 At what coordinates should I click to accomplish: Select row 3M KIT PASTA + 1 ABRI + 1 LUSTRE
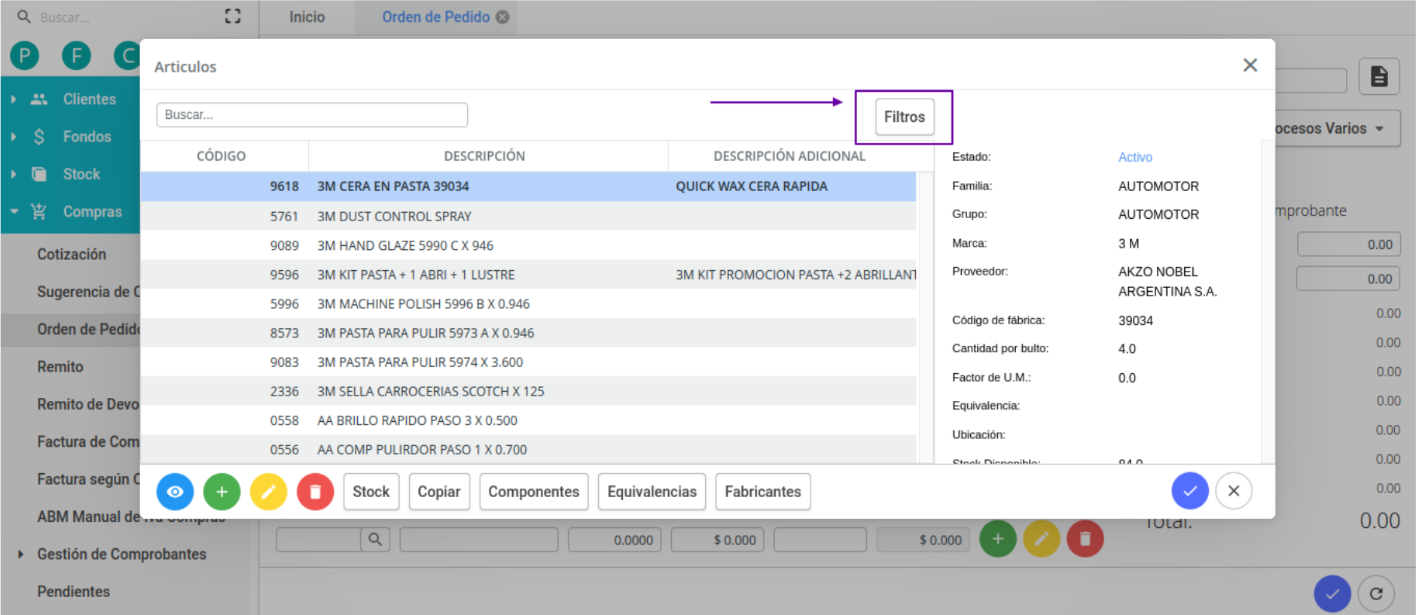pos(528,274)
